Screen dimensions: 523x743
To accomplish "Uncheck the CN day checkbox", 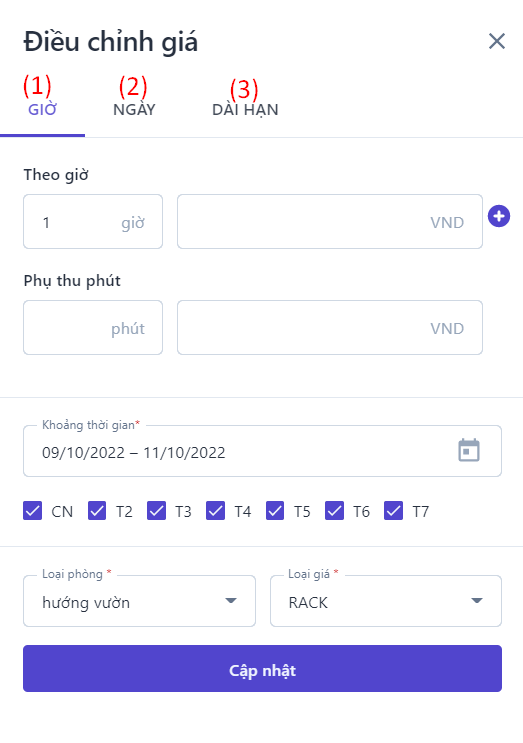I will tap(33, 511).
